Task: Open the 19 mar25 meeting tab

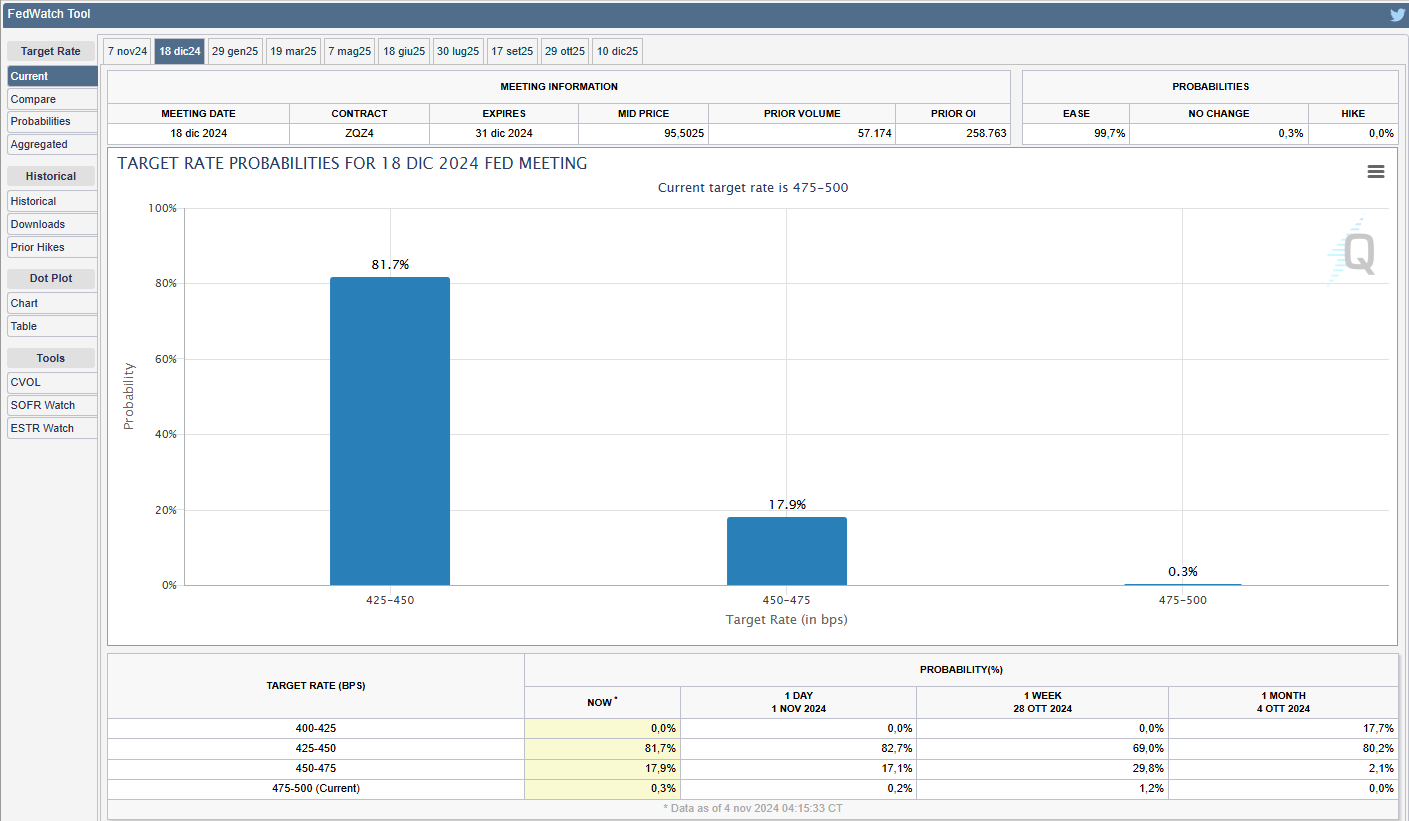Action: click(293, 51)
